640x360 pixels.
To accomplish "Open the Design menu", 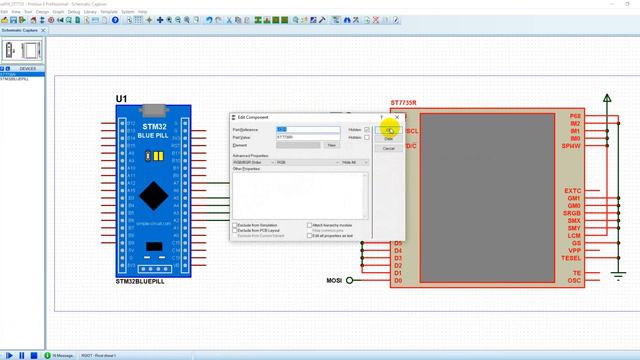I will coord(42,12).
